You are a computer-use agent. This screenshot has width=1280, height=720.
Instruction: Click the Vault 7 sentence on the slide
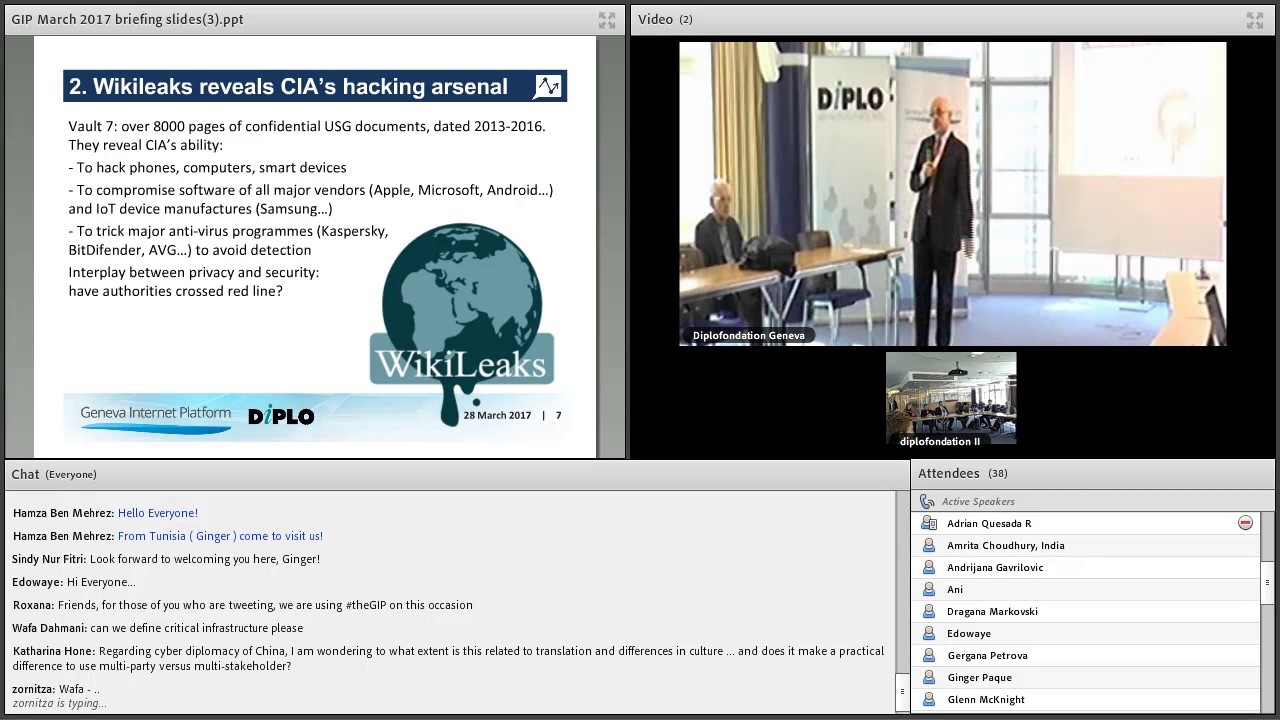pos(307,127)
